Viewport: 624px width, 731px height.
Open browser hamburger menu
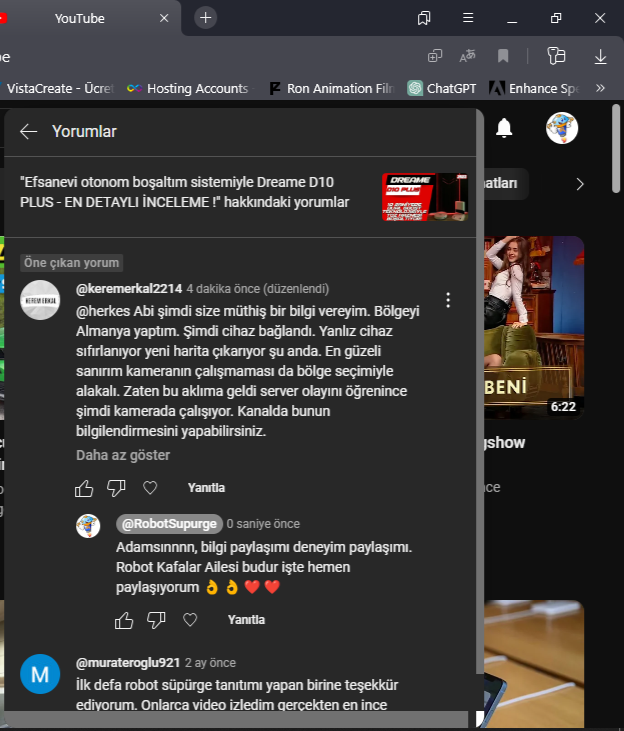468,18
